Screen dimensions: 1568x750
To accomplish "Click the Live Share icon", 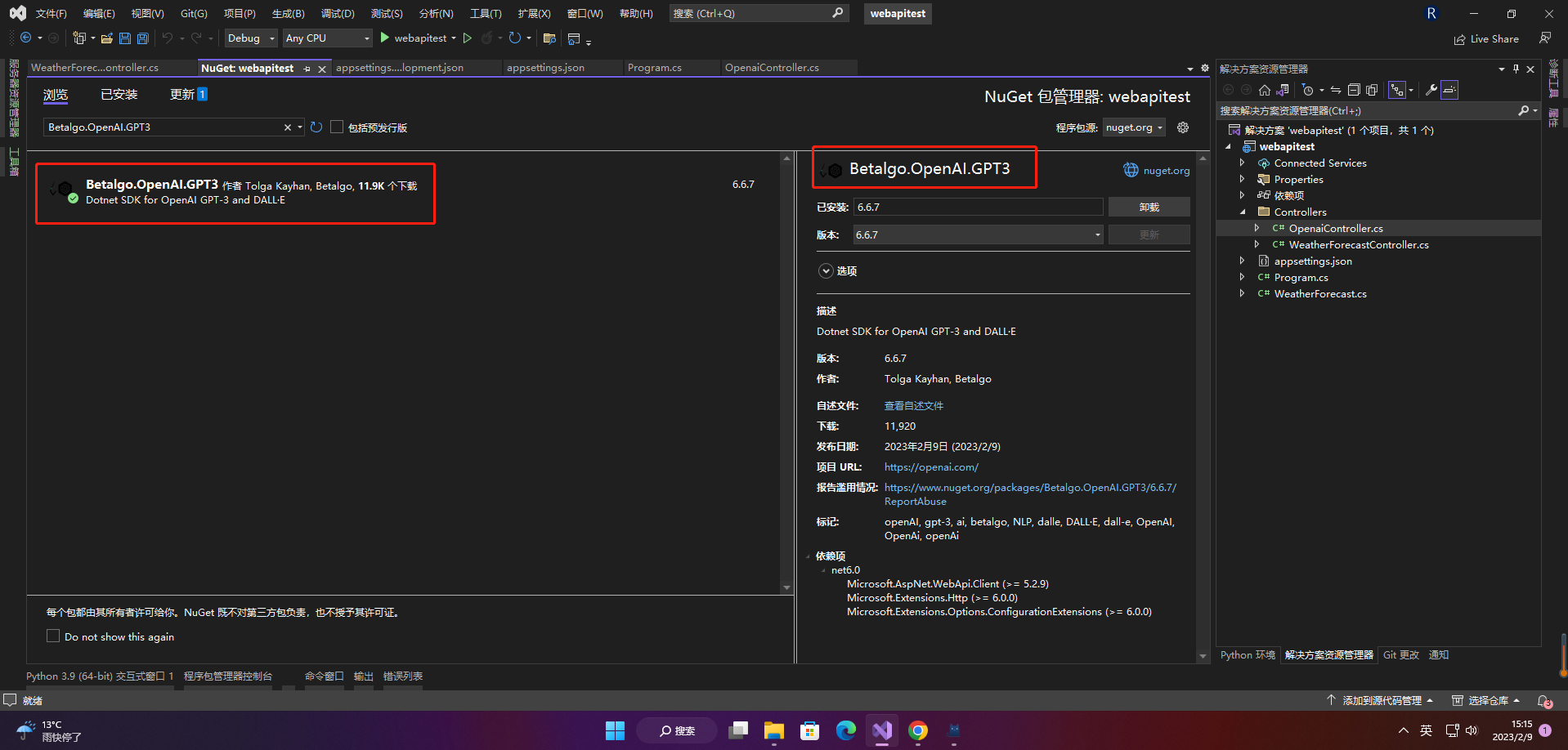I will pos(1460,39).
